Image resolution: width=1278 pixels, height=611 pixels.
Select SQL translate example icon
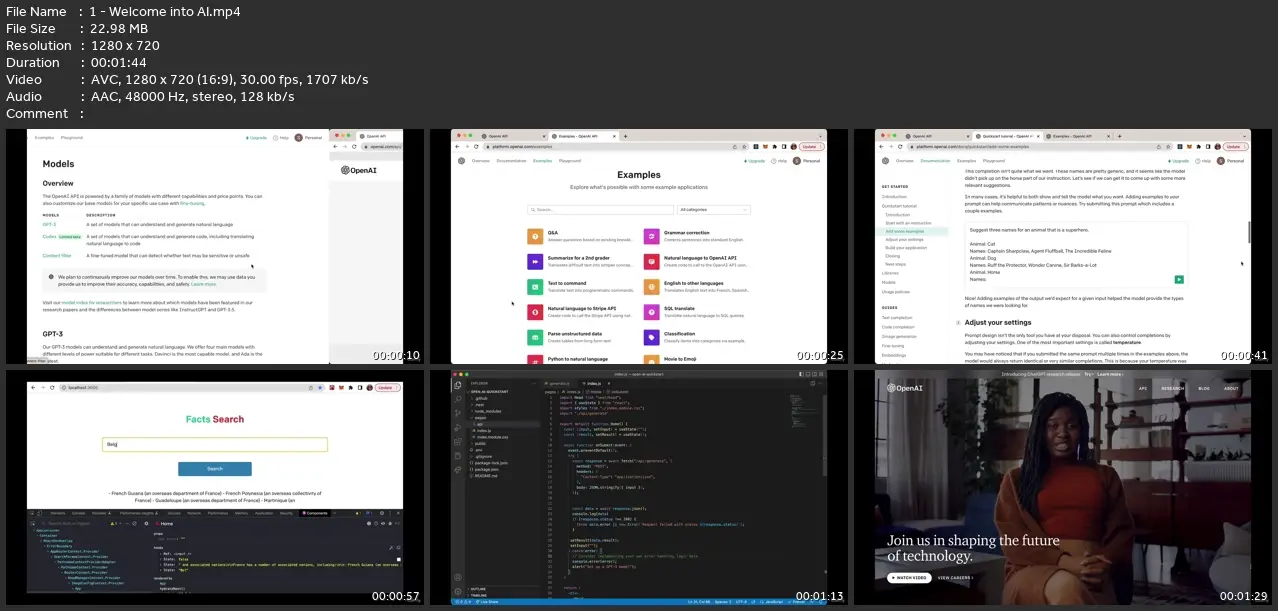coord(651,312)
